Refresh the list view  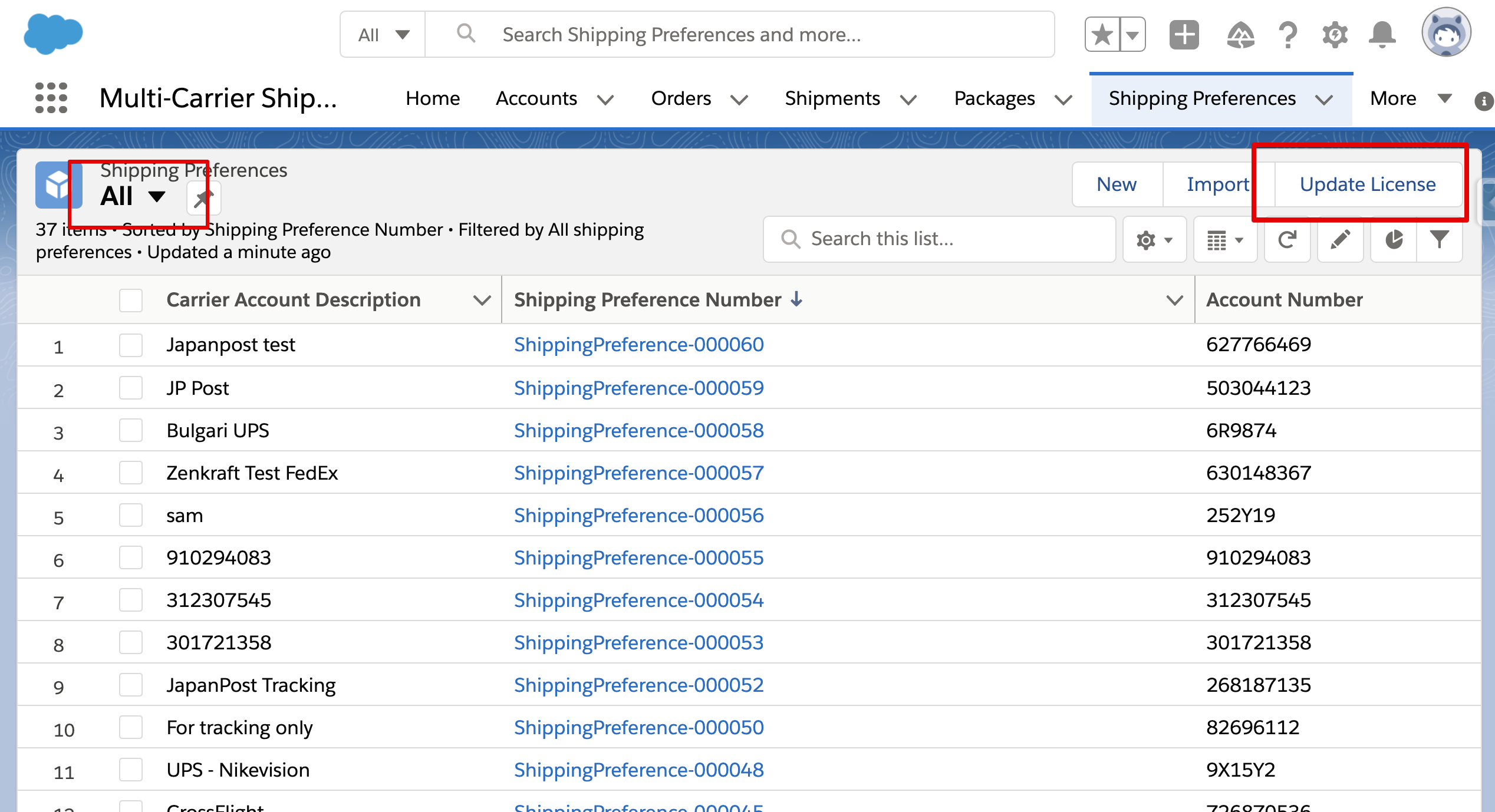(1287, 240)
